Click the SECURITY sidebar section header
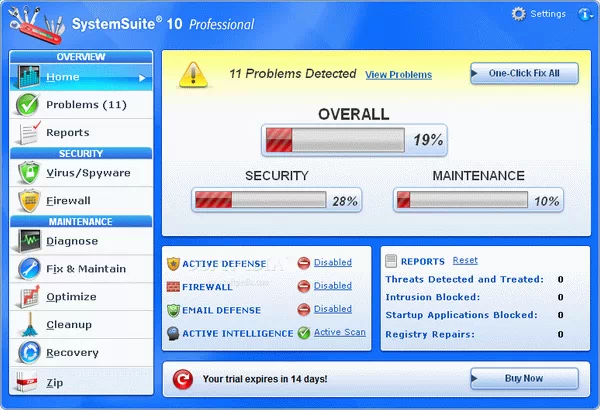 81,154
